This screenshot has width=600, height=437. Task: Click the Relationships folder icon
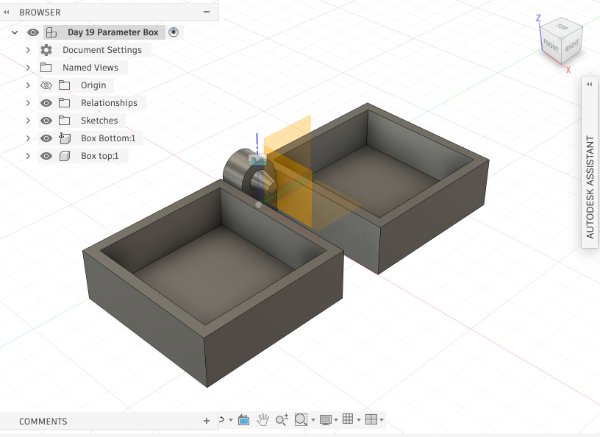pos(64,103)
